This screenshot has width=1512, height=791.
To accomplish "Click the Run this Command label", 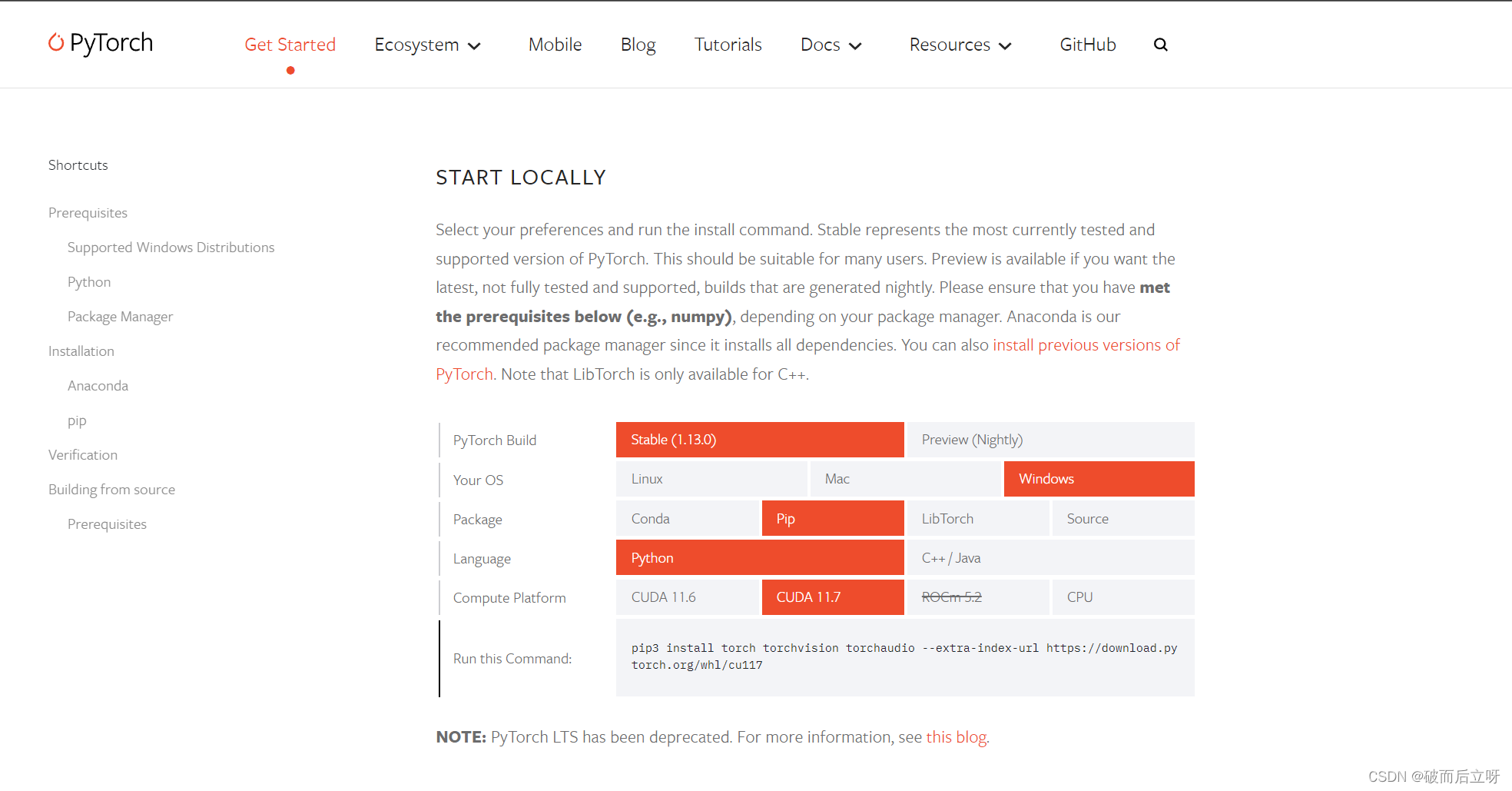I will [x=512, y=659].
